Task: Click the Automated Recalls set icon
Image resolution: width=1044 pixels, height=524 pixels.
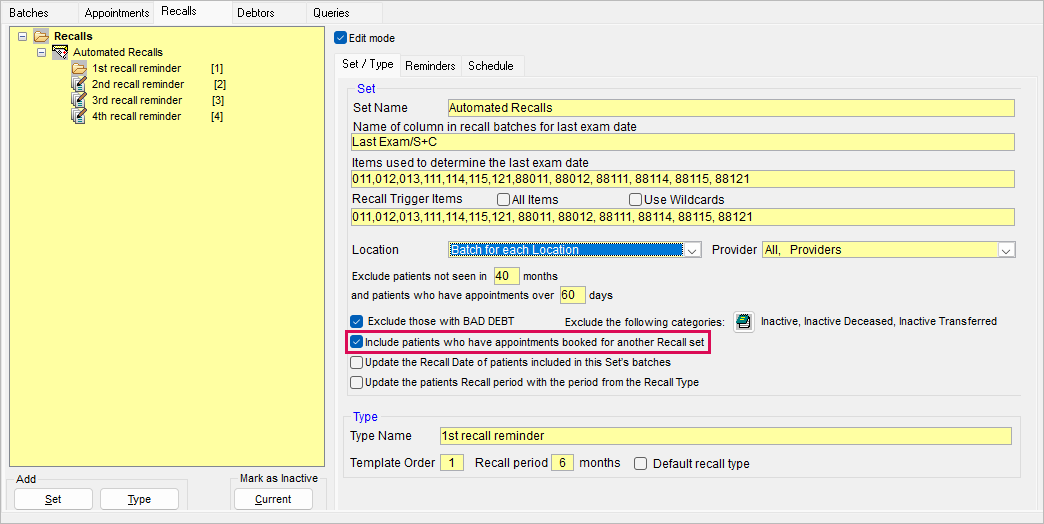Action: pyautogui.click(x=60, y=52)
